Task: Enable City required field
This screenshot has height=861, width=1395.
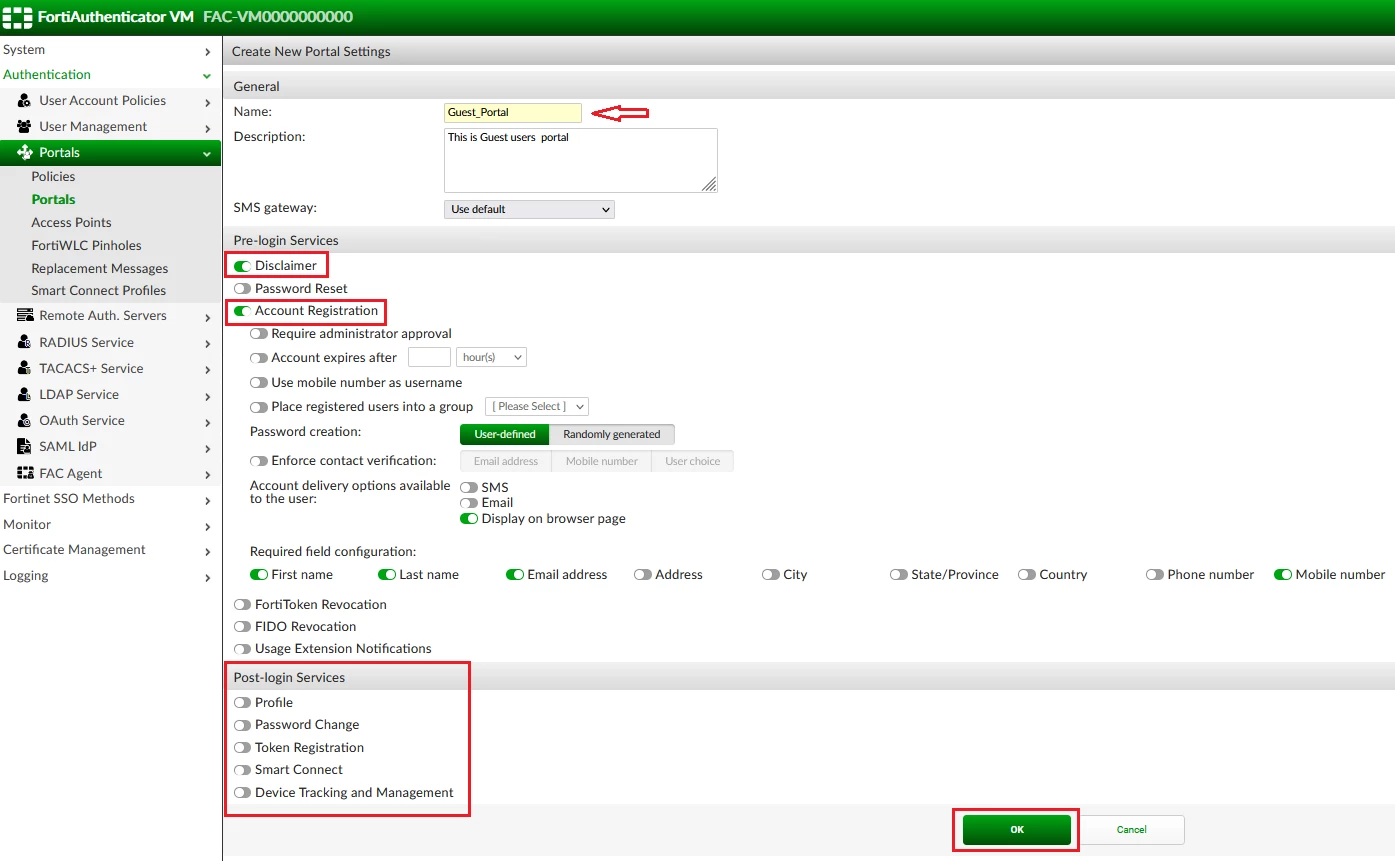Action: point(770,575)
